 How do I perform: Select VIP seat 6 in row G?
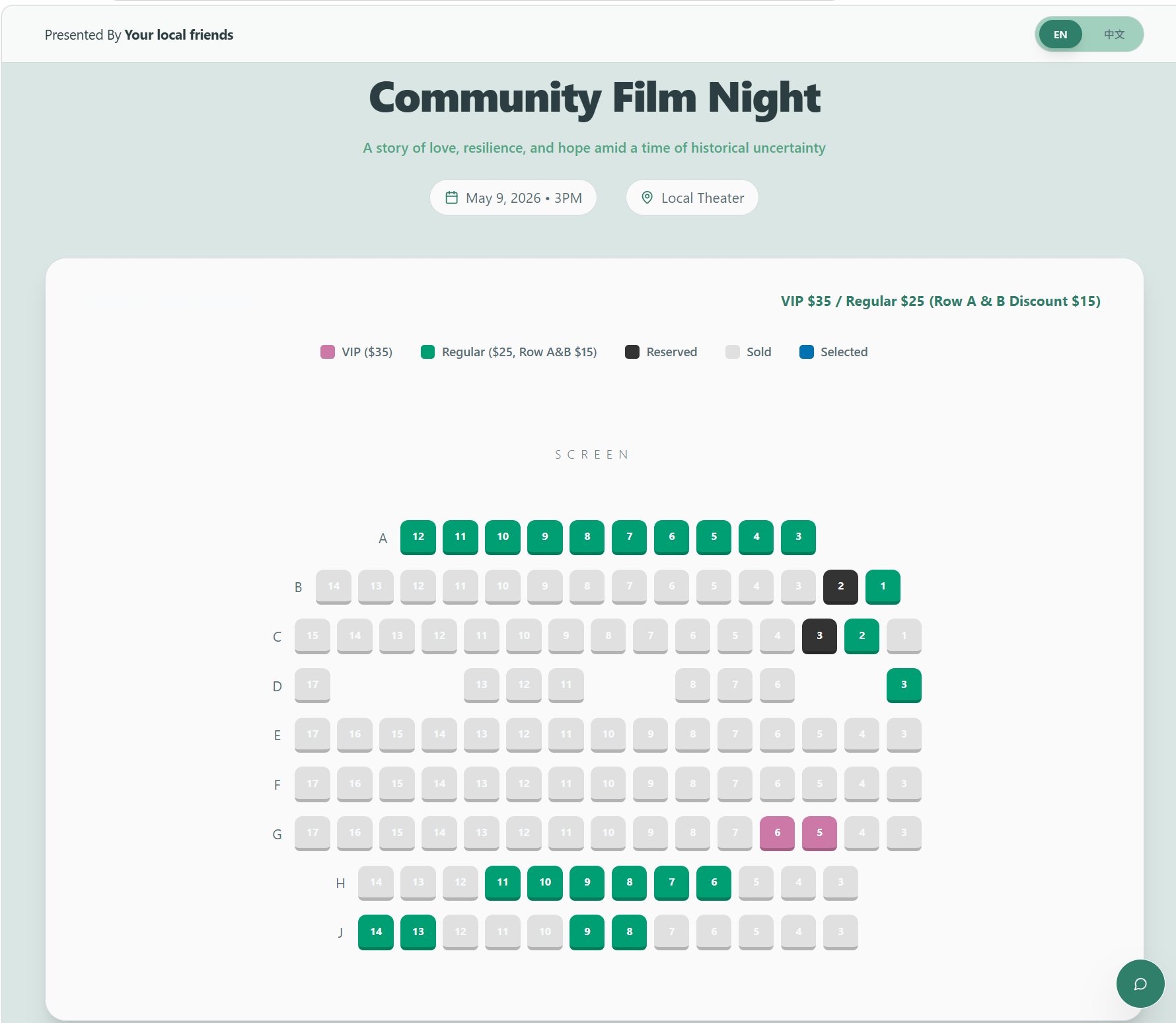(778, 833)
